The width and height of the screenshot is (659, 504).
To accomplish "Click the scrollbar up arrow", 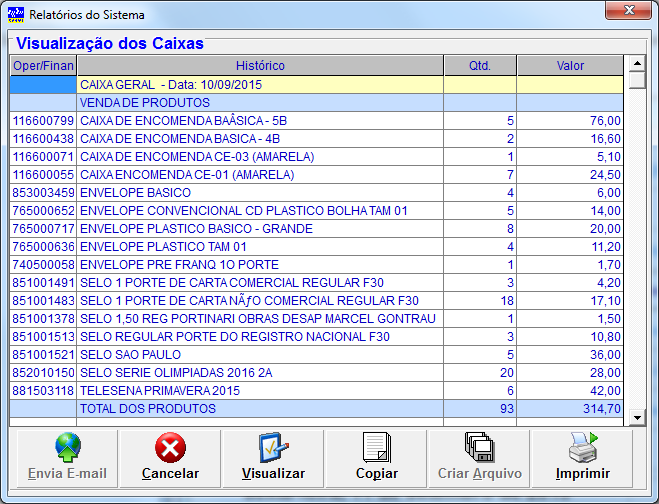I will [x=637, y=63].
